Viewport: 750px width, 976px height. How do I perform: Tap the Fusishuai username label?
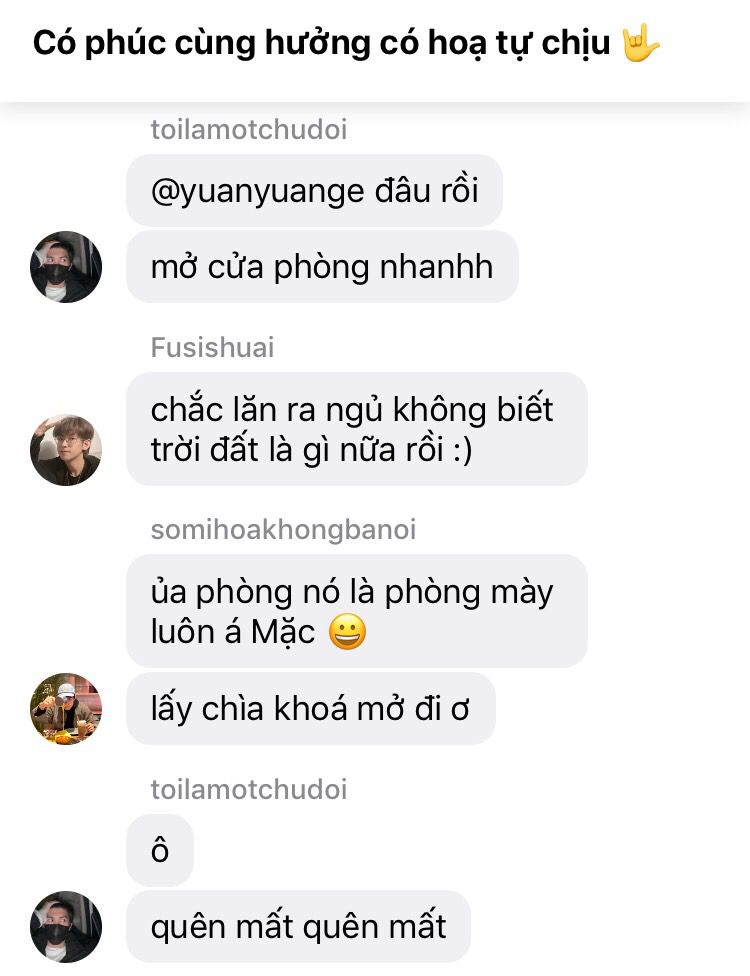tap(212, 347)
